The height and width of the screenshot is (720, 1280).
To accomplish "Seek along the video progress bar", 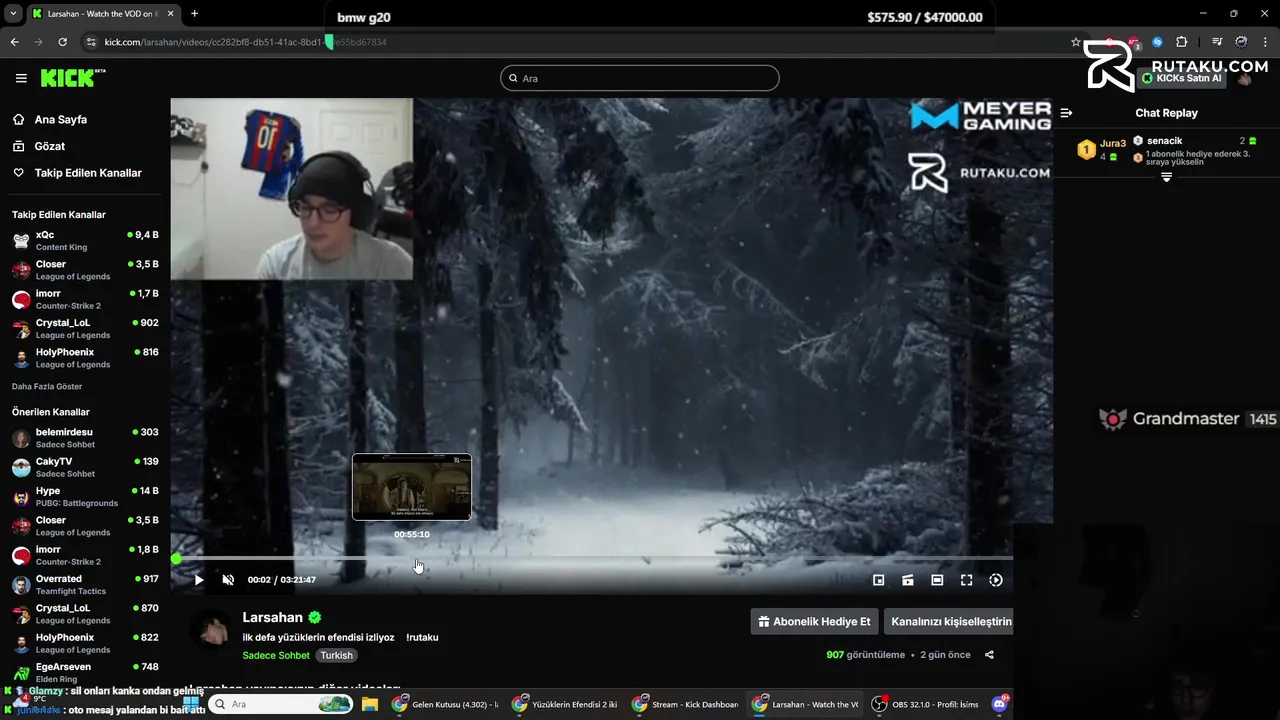I will coord(594,558).
